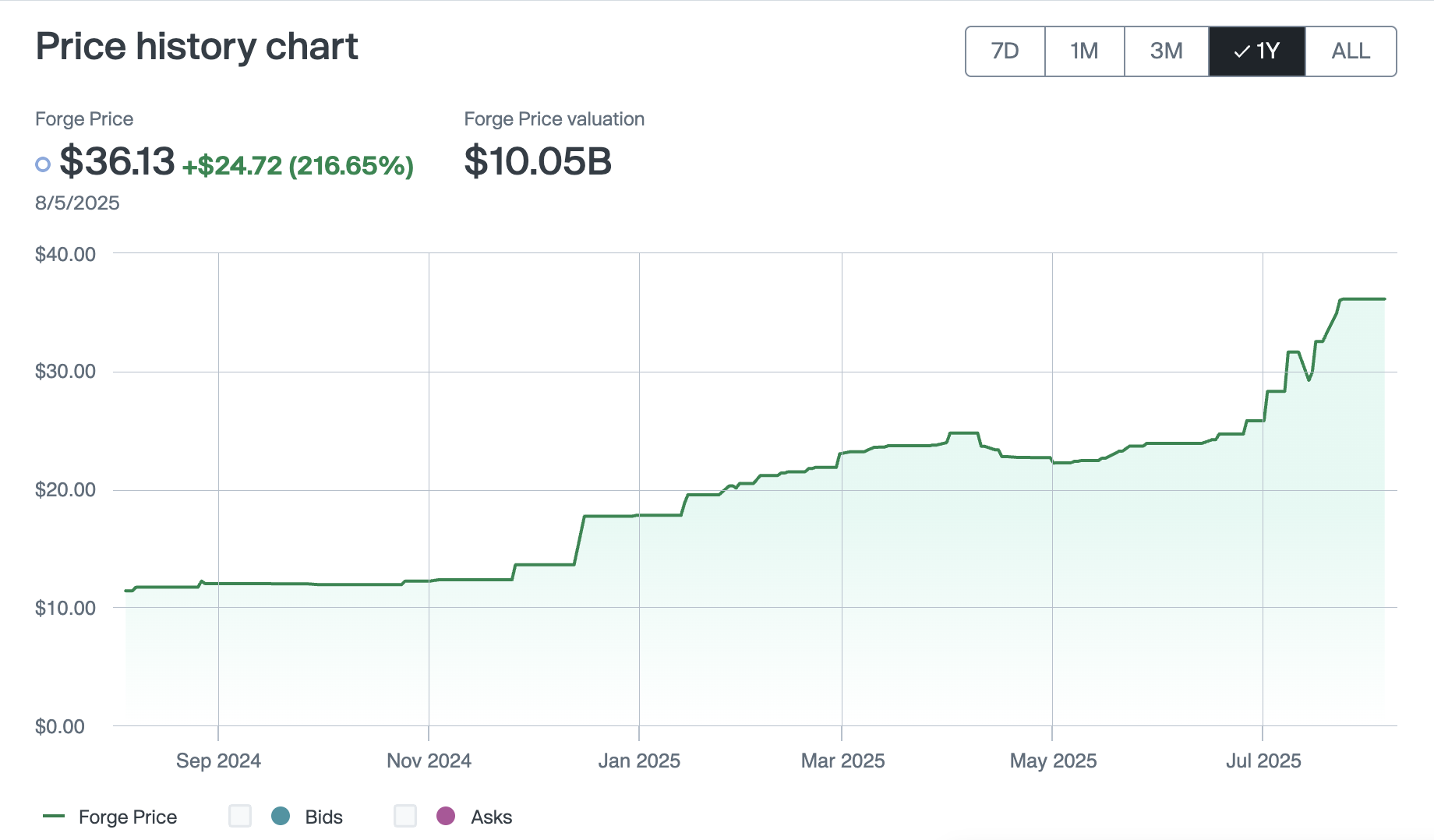
Task: Enable the Asks checkbox
Action: click(x=404, y=817)
